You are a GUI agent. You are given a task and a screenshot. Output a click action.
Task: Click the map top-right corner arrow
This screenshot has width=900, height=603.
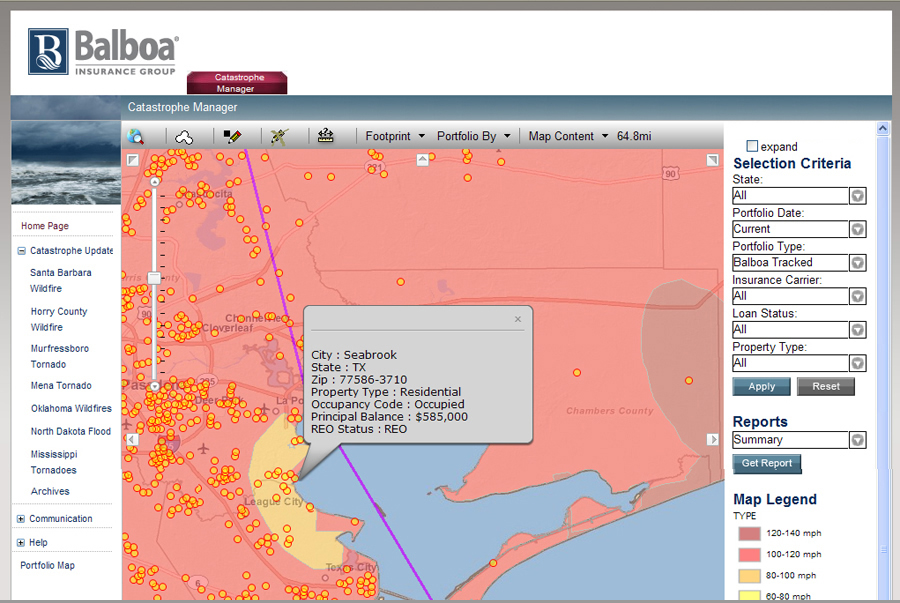pyautogui.click(x=712, y=160)
